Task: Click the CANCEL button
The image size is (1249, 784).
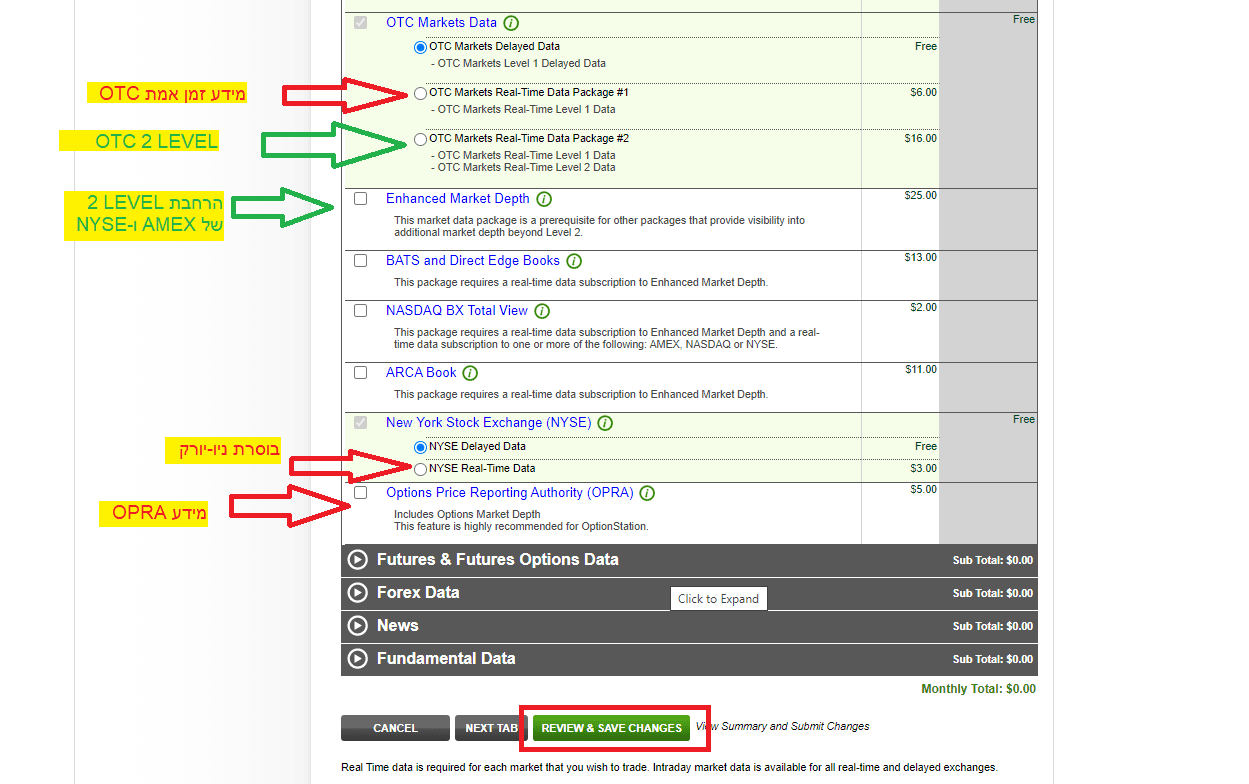Action: [x=395, y=728]
